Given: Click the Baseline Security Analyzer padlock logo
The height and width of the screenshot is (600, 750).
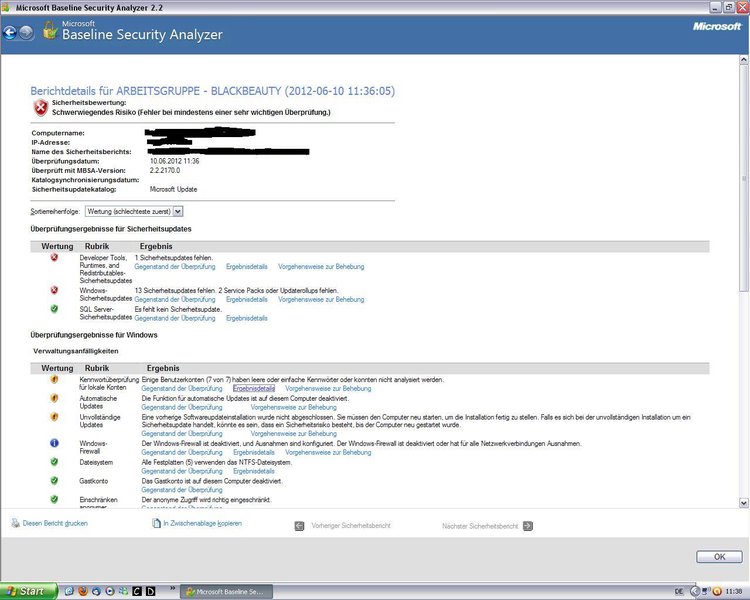Looking at the screenshot, I should click(x=50, y=30).
